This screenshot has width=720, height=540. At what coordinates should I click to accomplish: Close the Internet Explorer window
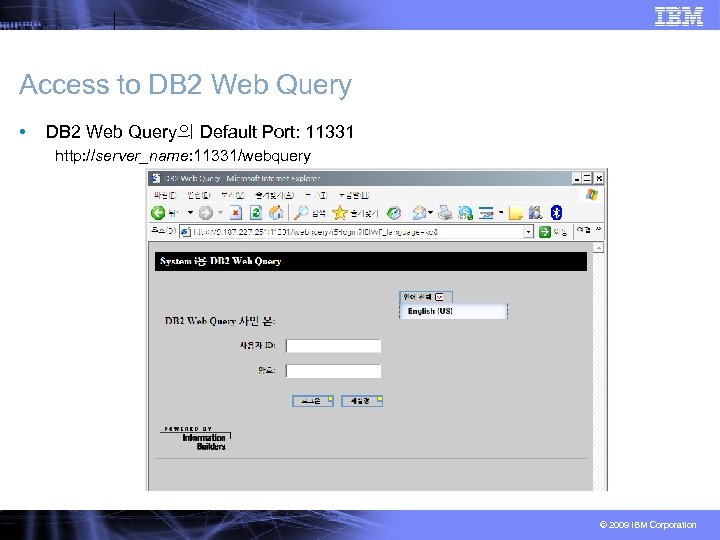tap(599, 178)
